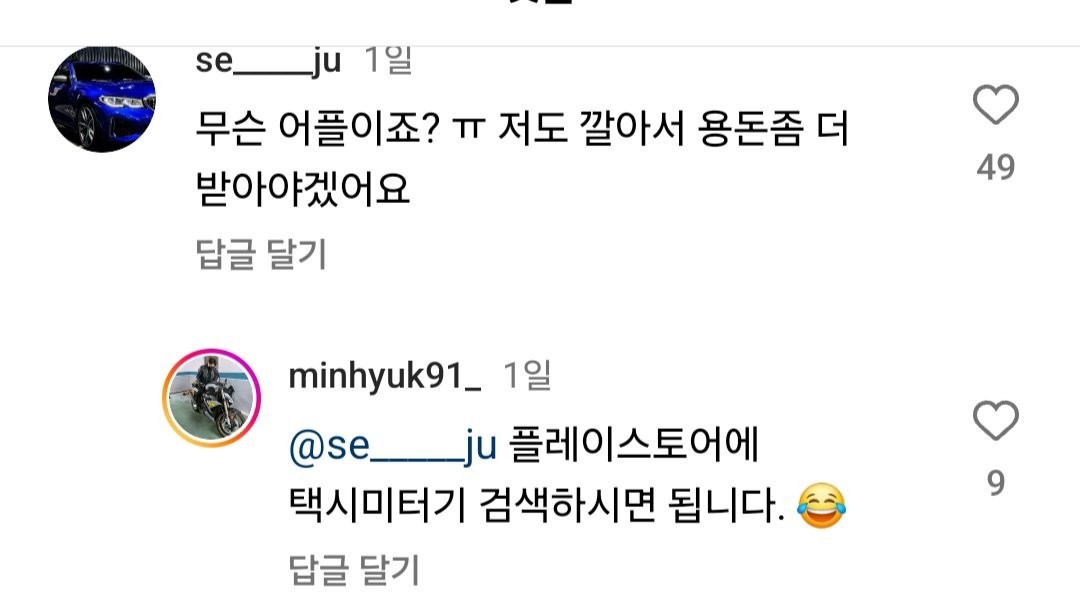This screenshot has width=1080, height=600.
Task: Click the ㅠ character in the first comment
Action: pyautogui.click(x=468, y=130)
